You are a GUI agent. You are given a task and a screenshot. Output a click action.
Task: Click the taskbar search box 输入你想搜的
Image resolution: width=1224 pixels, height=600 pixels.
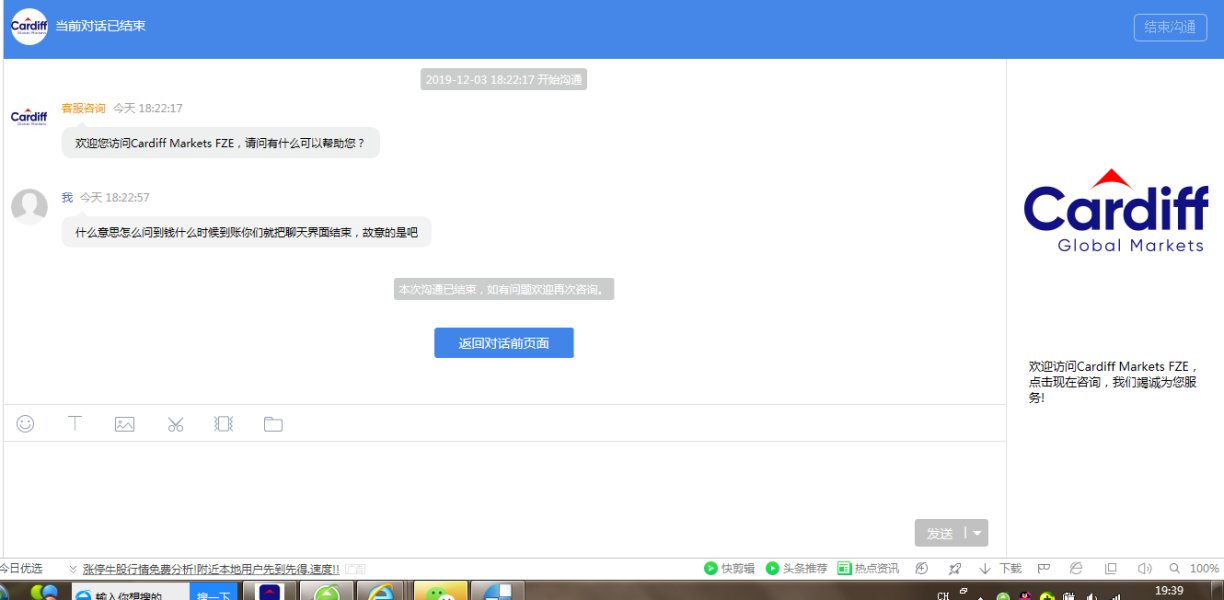[x=131, y=592]
